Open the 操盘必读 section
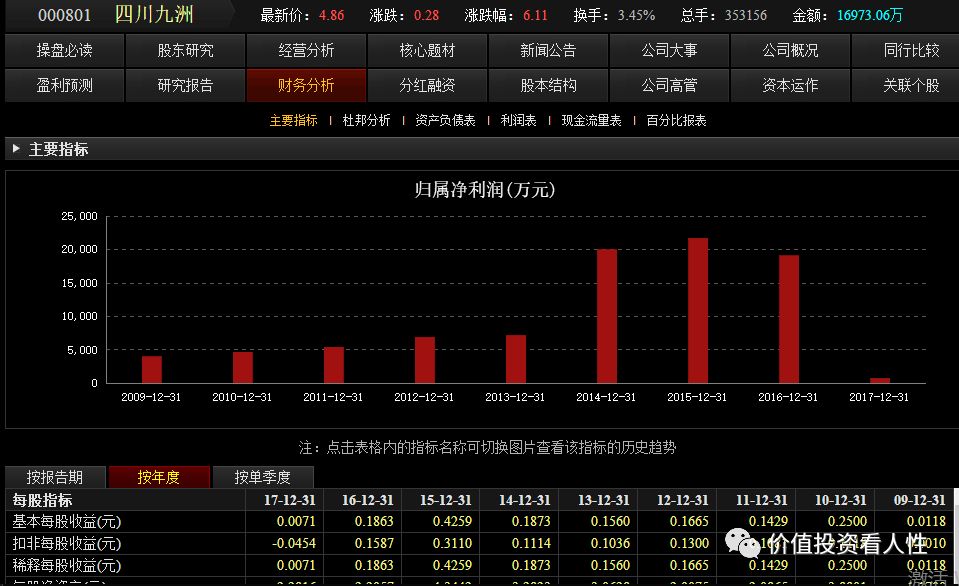 pyautogui.click(x=64, y=50)
